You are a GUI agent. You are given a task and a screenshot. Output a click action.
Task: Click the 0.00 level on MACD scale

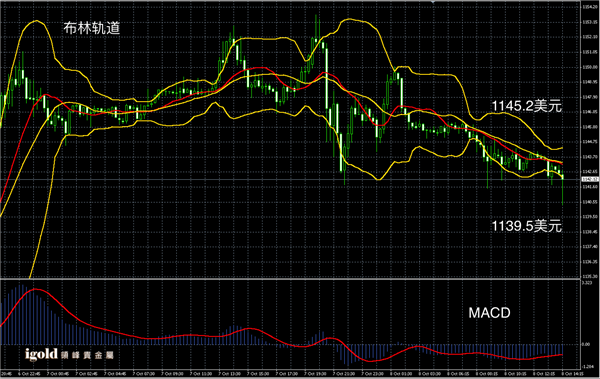(x=586, y=344)
